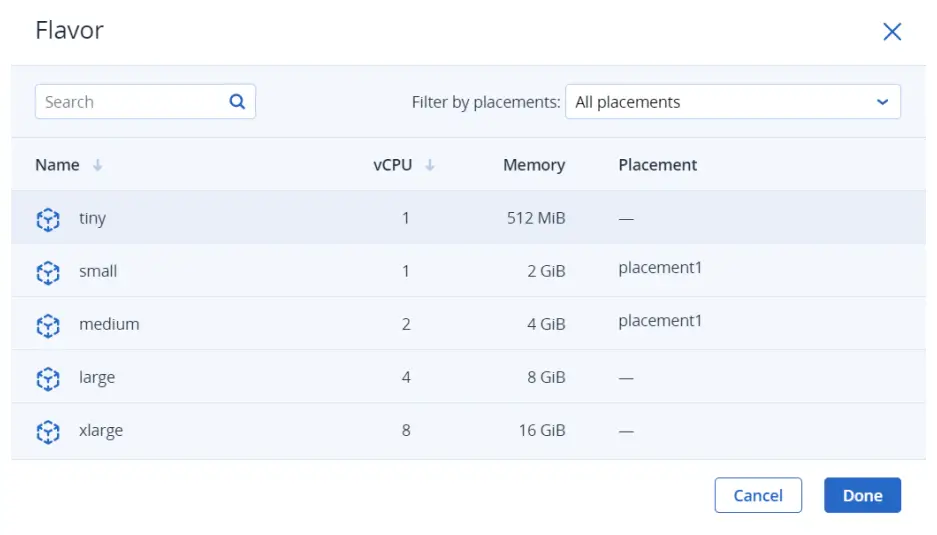Viewport: 937px width, 535px height.
Task: Focus the Search input field
Action: pyautogui.click(x=130, y=102)
